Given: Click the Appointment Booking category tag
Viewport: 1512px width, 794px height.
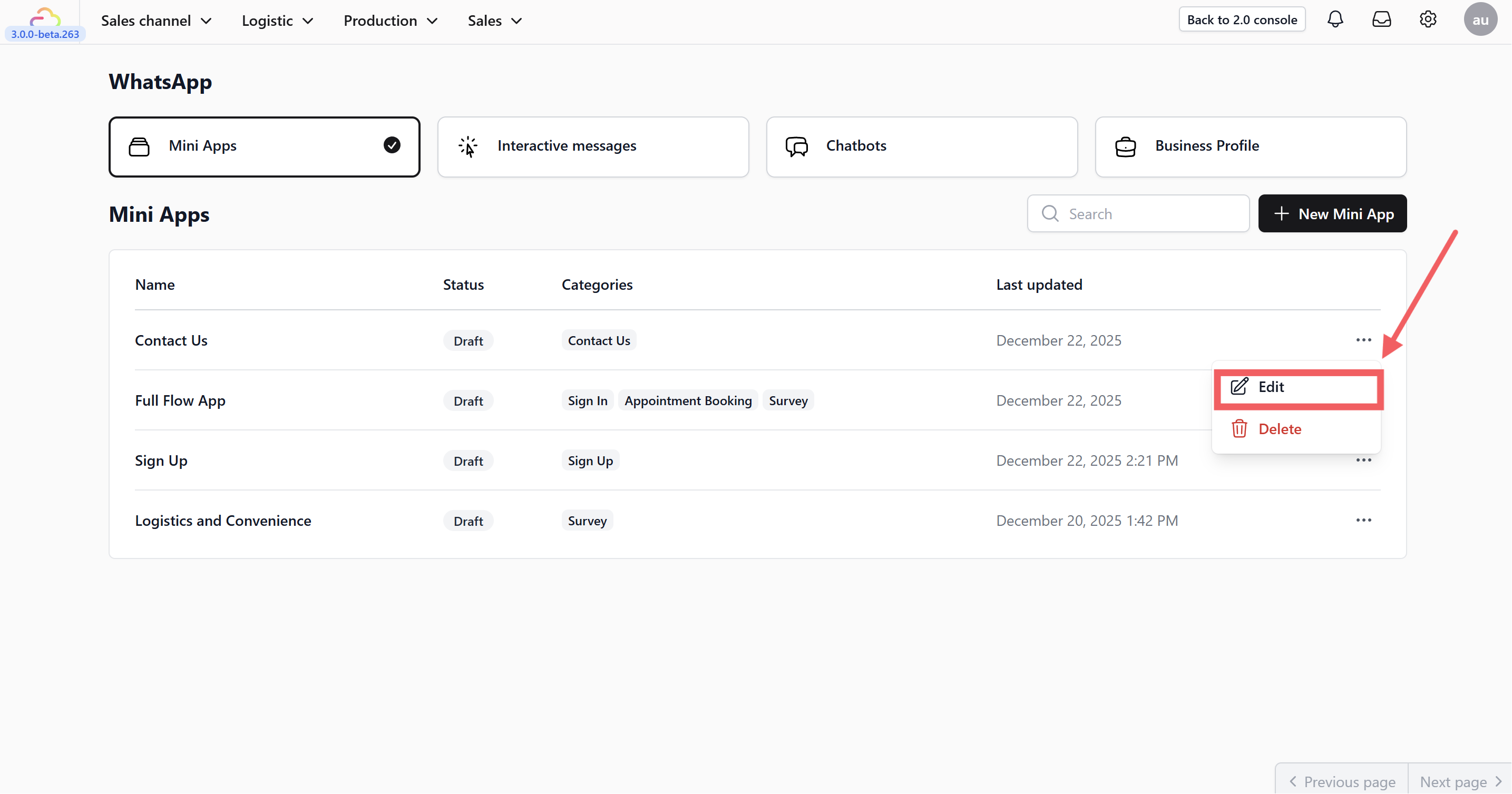Looking at the screenshot, I should (x=688, y=401).
